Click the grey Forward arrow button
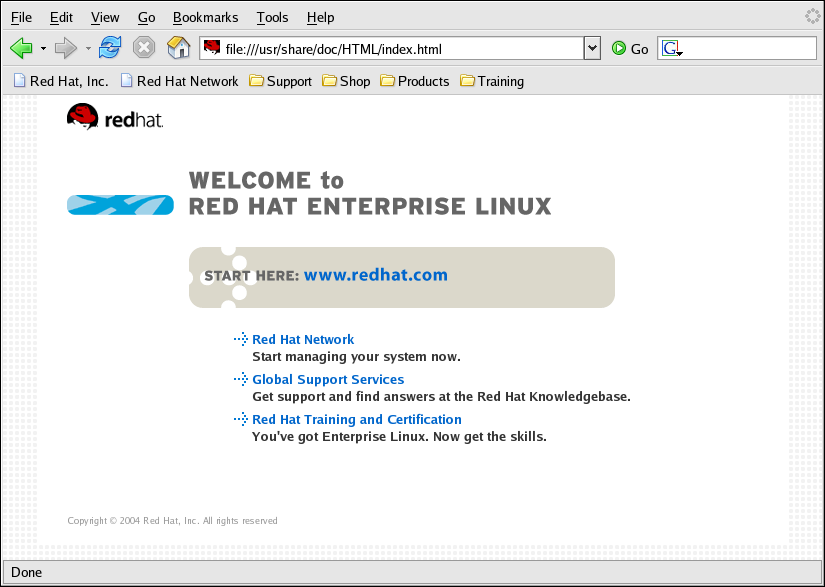The width and height of the screenshot is (825, 587). pyautogui.click(x=66, y=48)
